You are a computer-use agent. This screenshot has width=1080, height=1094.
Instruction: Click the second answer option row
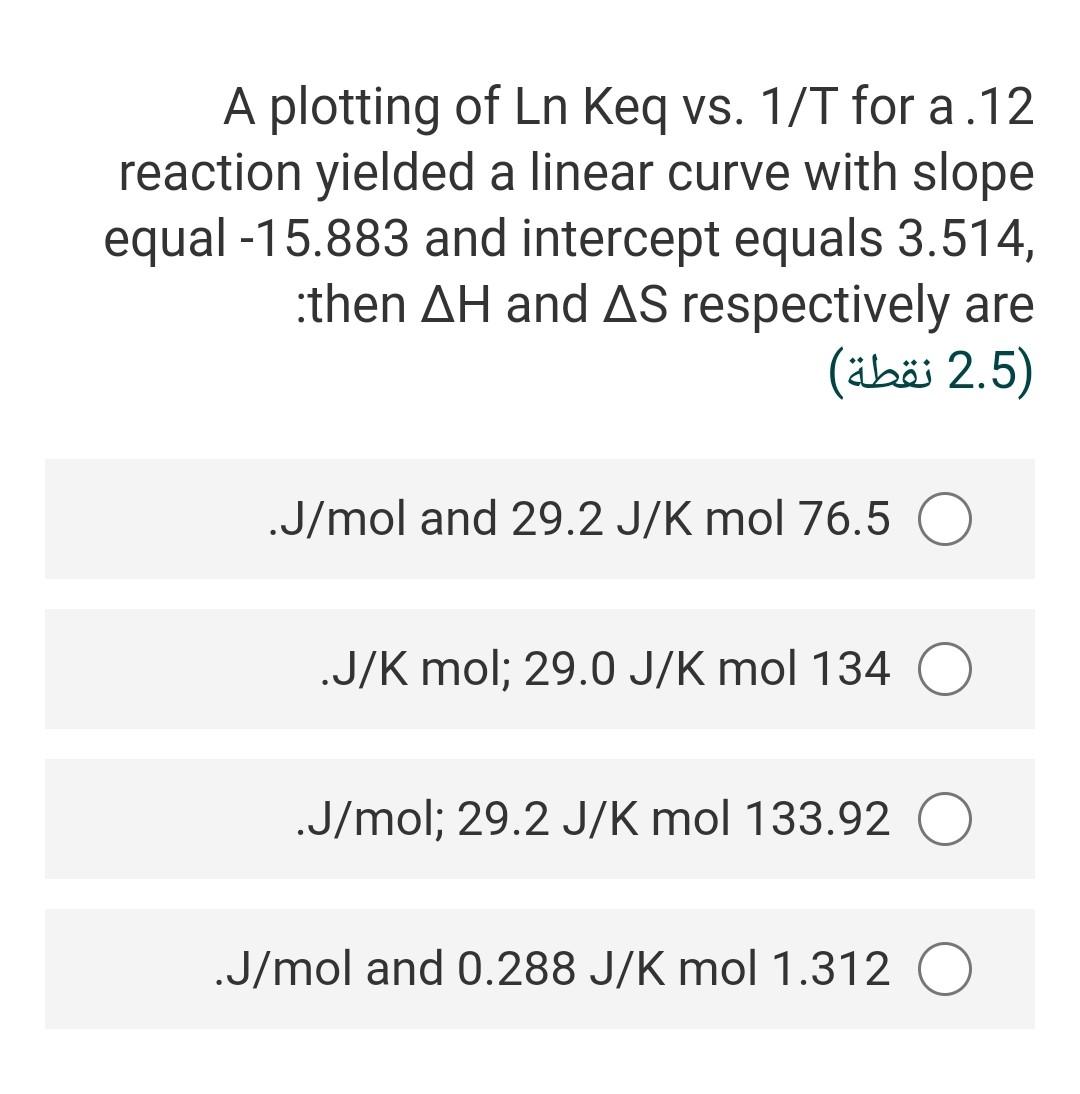click(x=540, y=670)
